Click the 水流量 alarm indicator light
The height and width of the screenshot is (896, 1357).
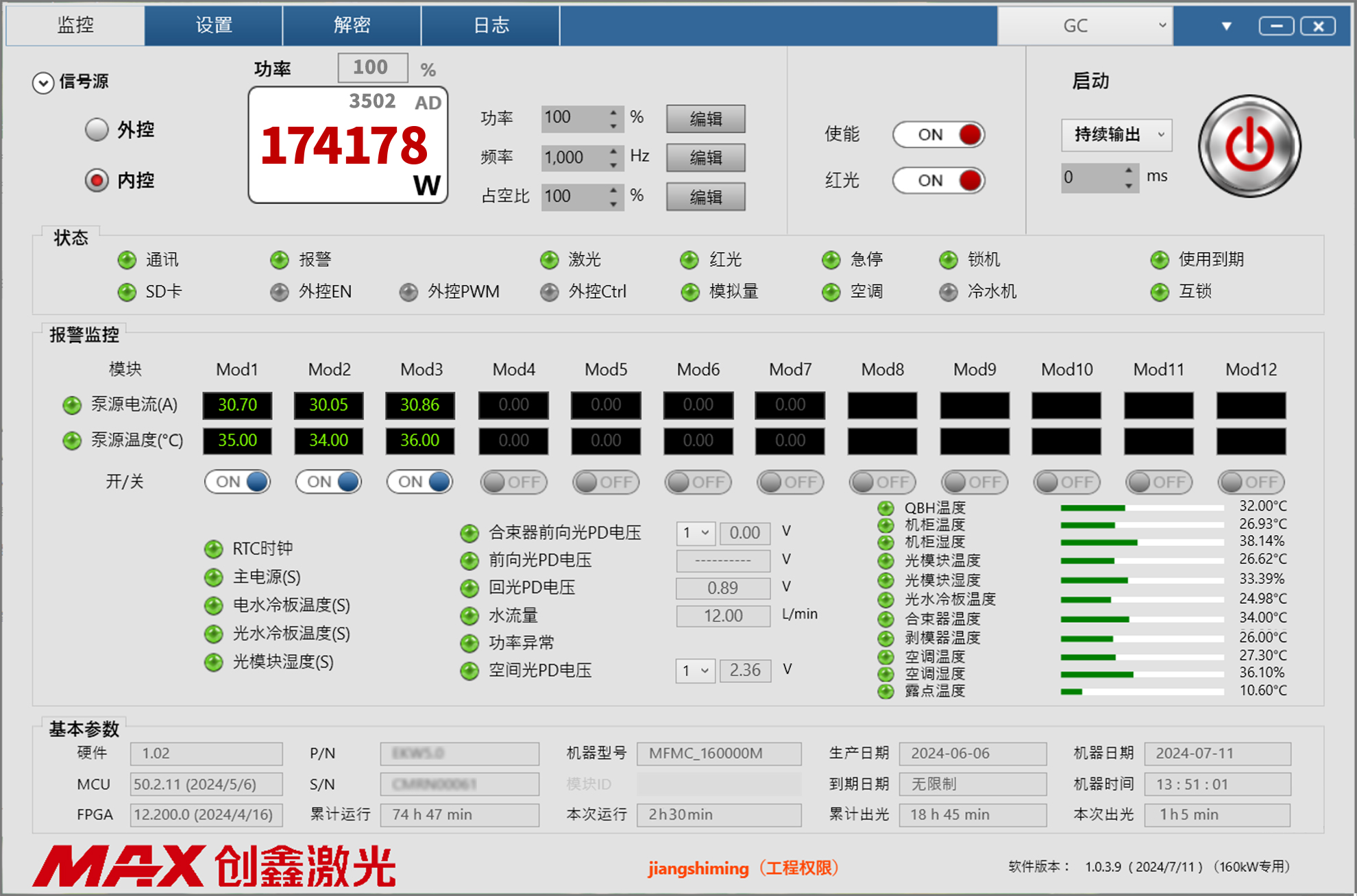pyautogui.click(x=469, y=616)
